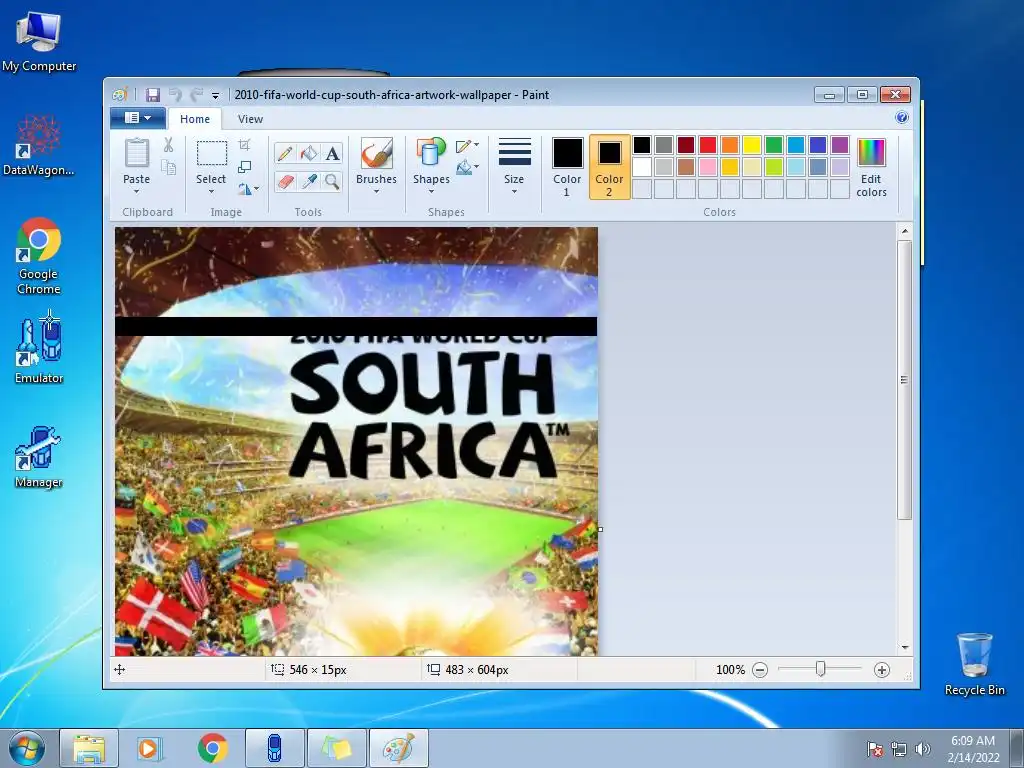Activate Color 2 background selector
Viewport: 1024px width, 768px height.
point(609,167)
